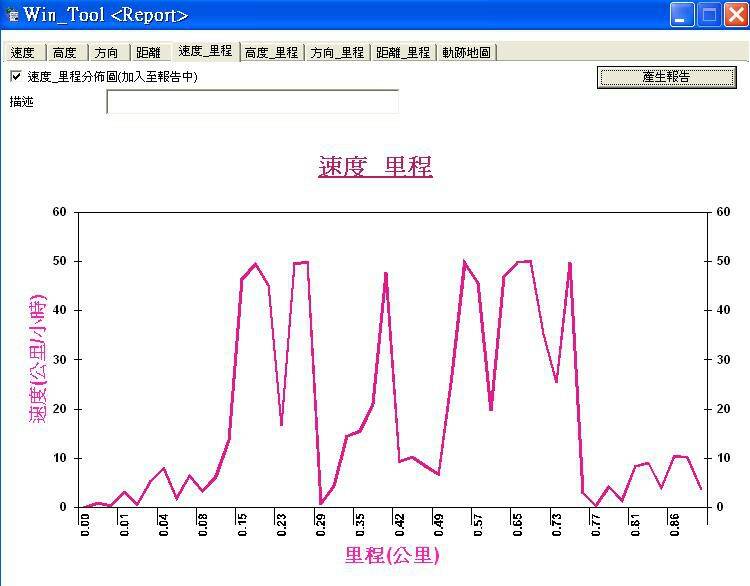Switch to the 方向_里程 tab
Viewport: 750px width, 586px height.
337,53
